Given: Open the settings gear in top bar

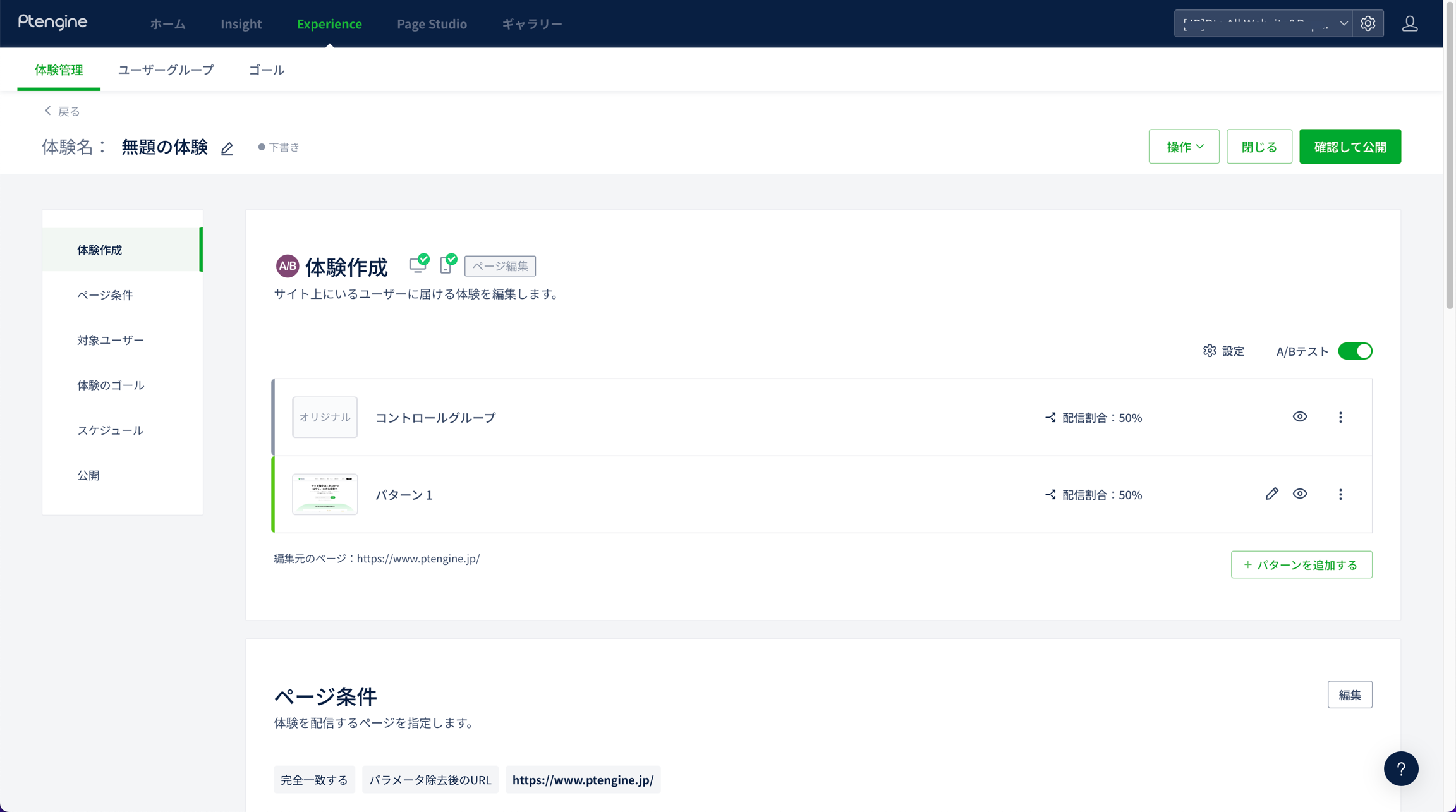Looking at the screenshot, I should 1368,23.
